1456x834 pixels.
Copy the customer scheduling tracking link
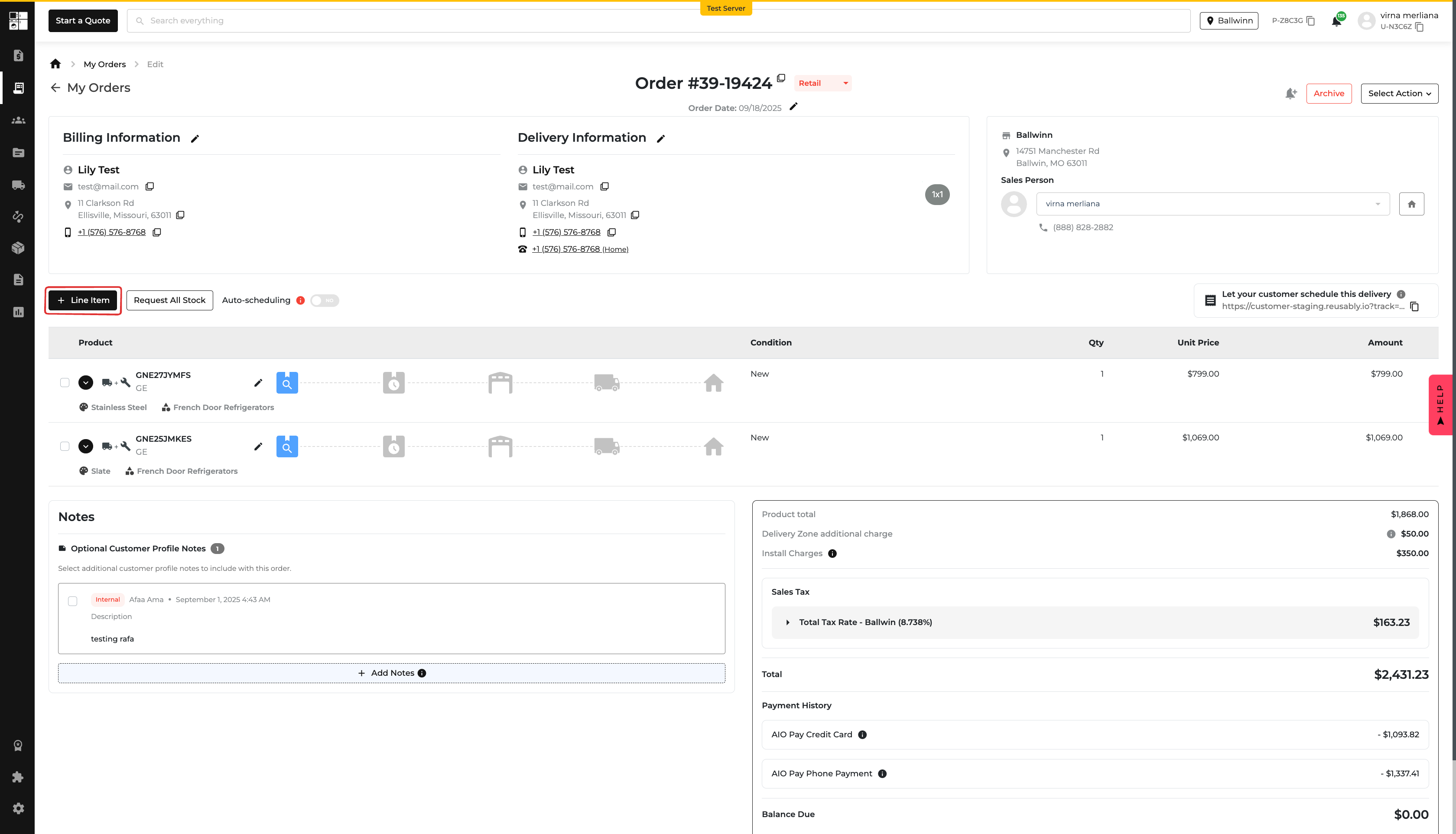[x=1414, y=306]
